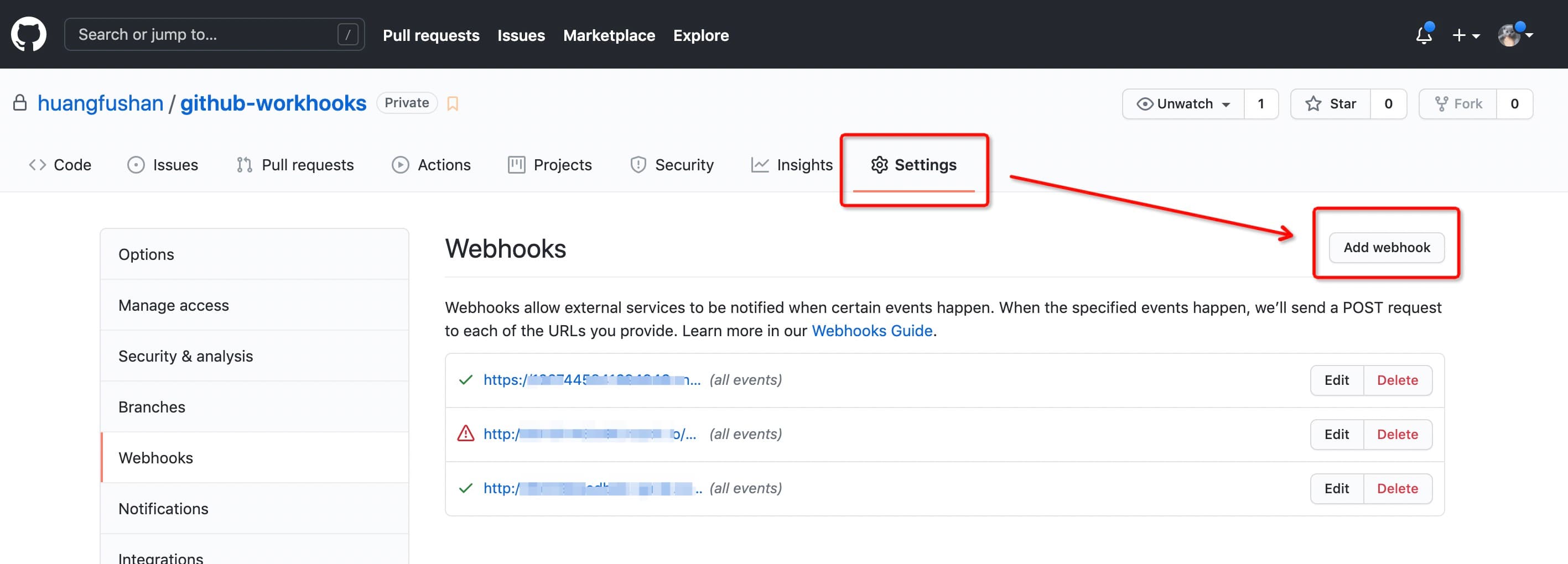Click the github-workhooks repository link
The height and width of the screenshot is (564, 1568).
(x=273, y=103)
